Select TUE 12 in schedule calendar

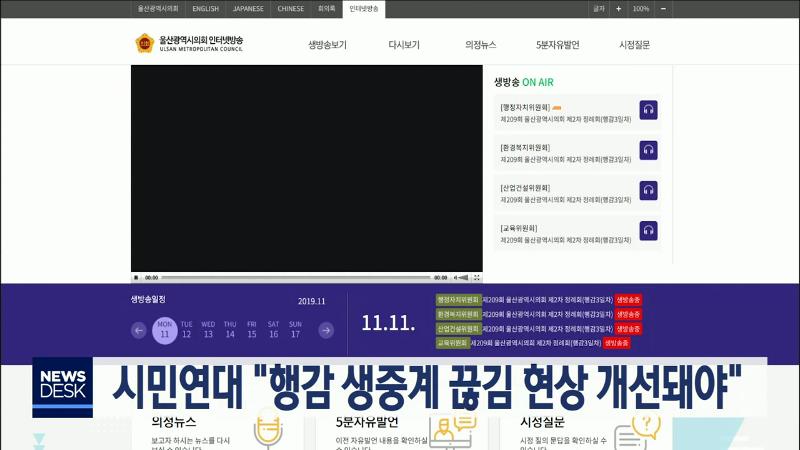pos(186,329)
